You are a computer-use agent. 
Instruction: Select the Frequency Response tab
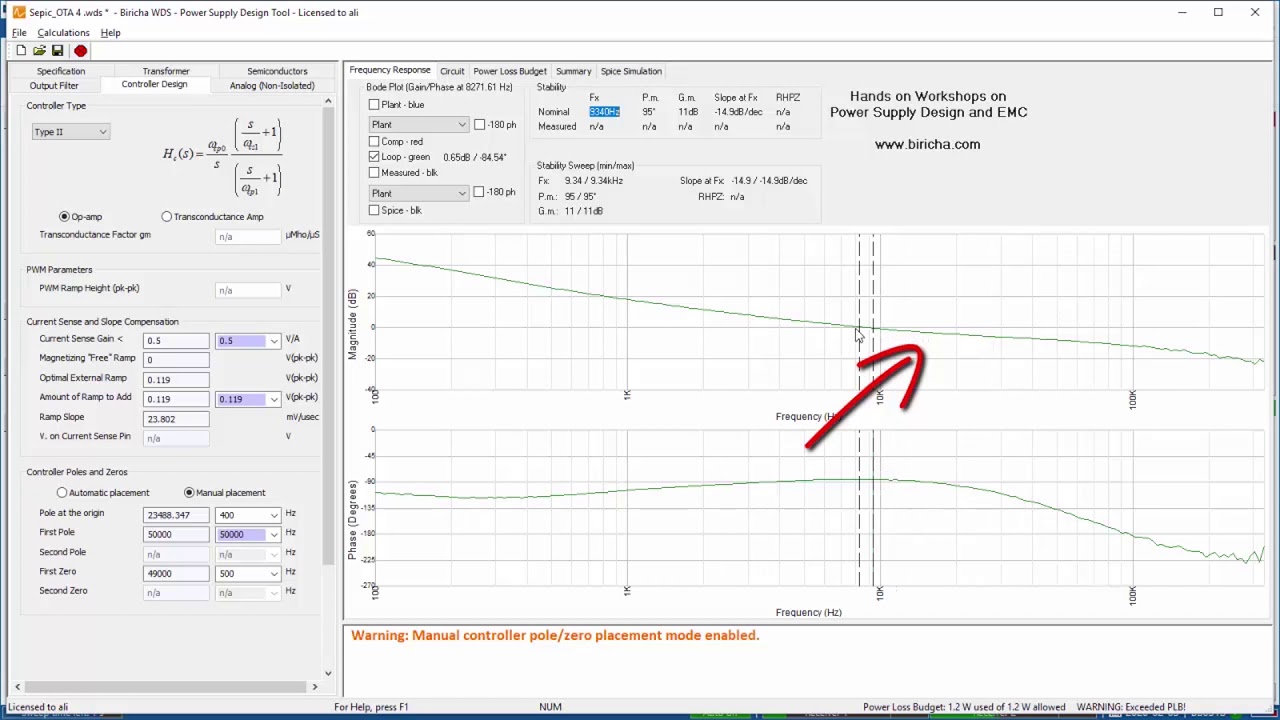[390, 70]
